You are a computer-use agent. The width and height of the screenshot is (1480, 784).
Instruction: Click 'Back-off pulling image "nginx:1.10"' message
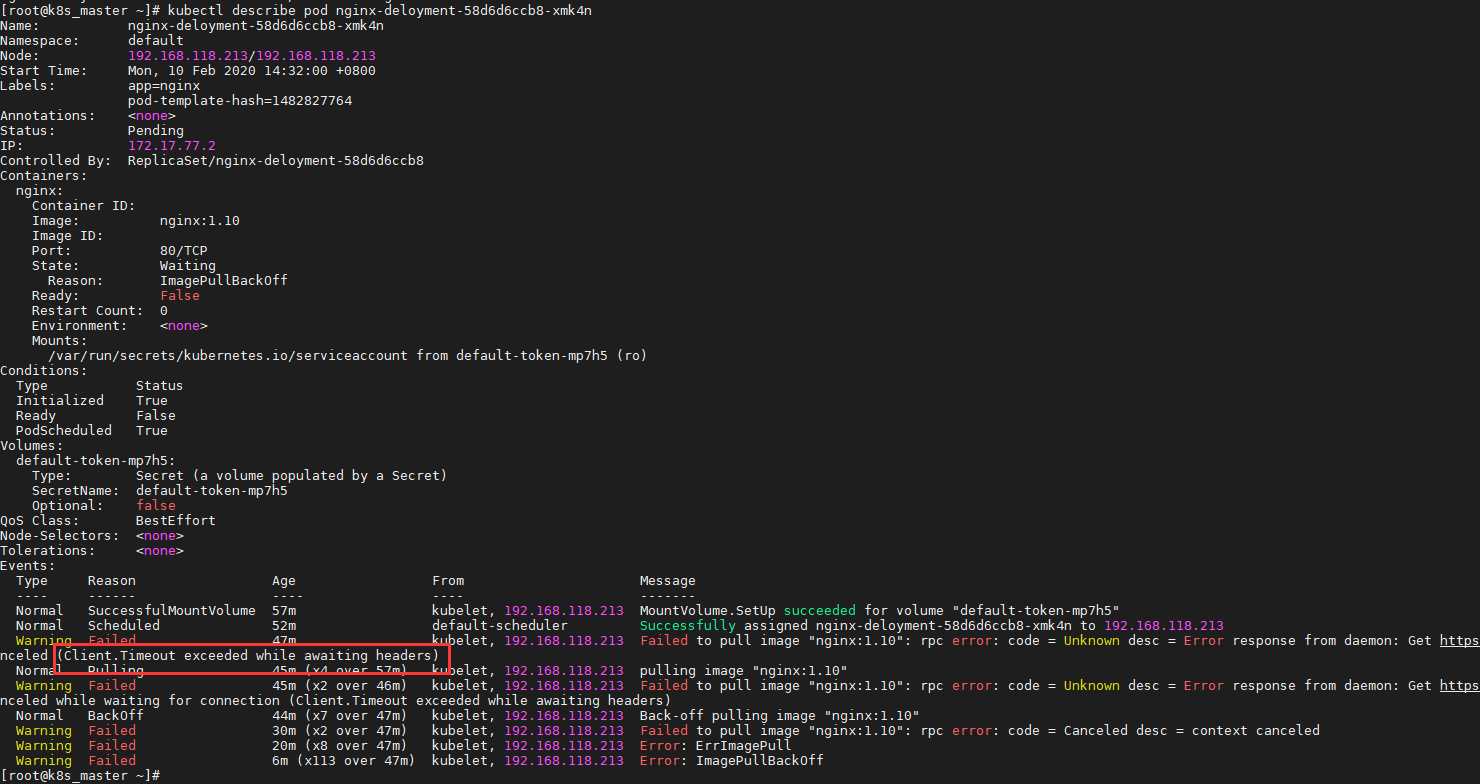click(780, 715)
